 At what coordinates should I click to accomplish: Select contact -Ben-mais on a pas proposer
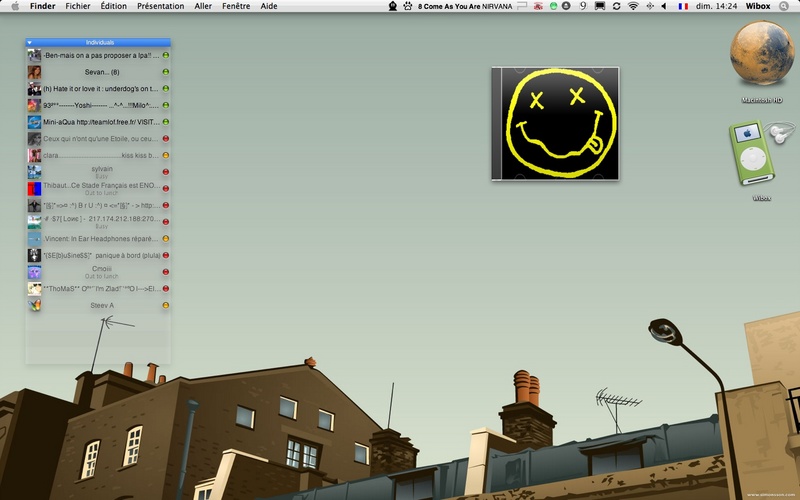pos(98,55)
